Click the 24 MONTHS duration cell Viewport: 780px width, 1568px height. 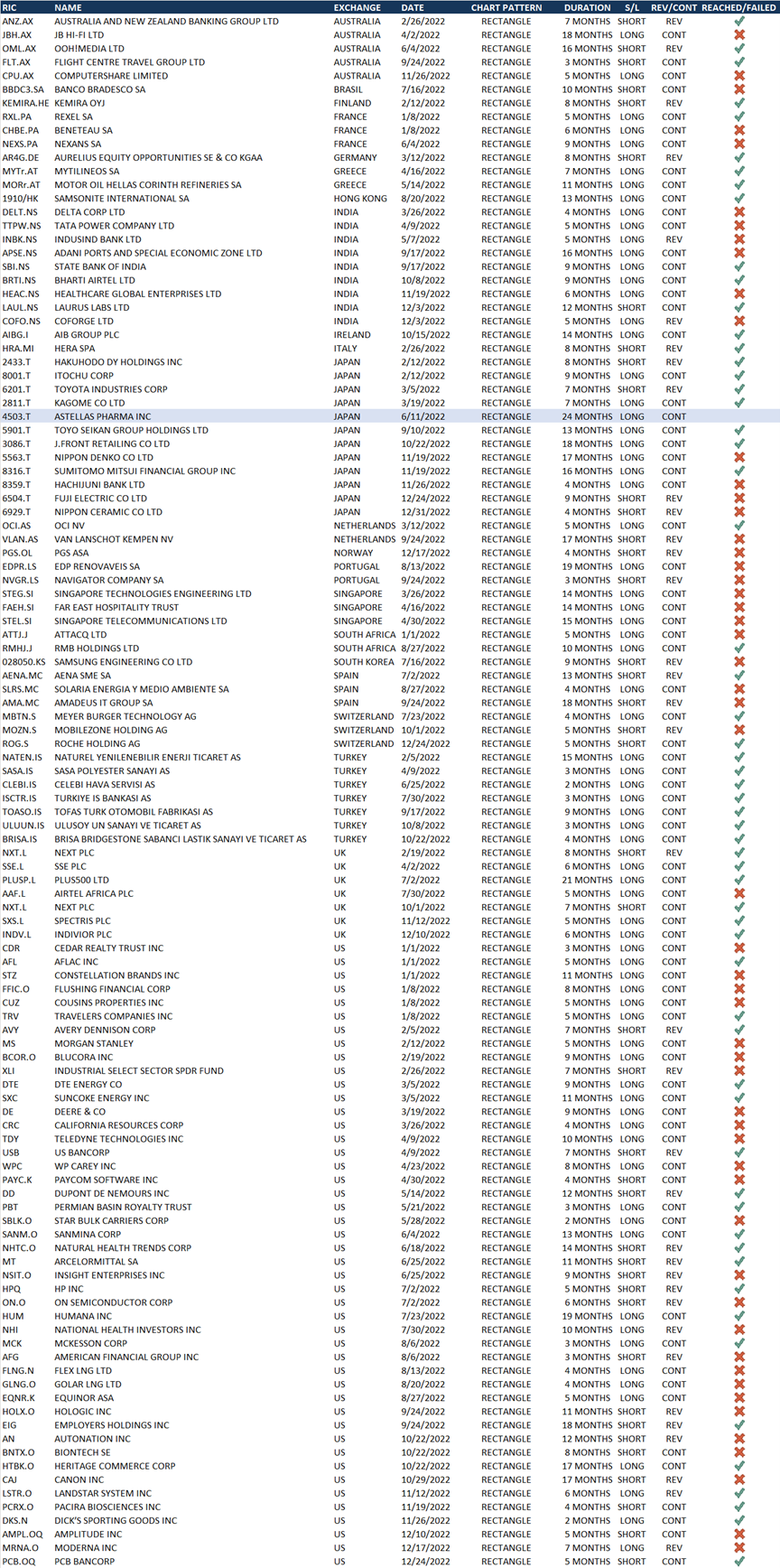click(587, 416)
